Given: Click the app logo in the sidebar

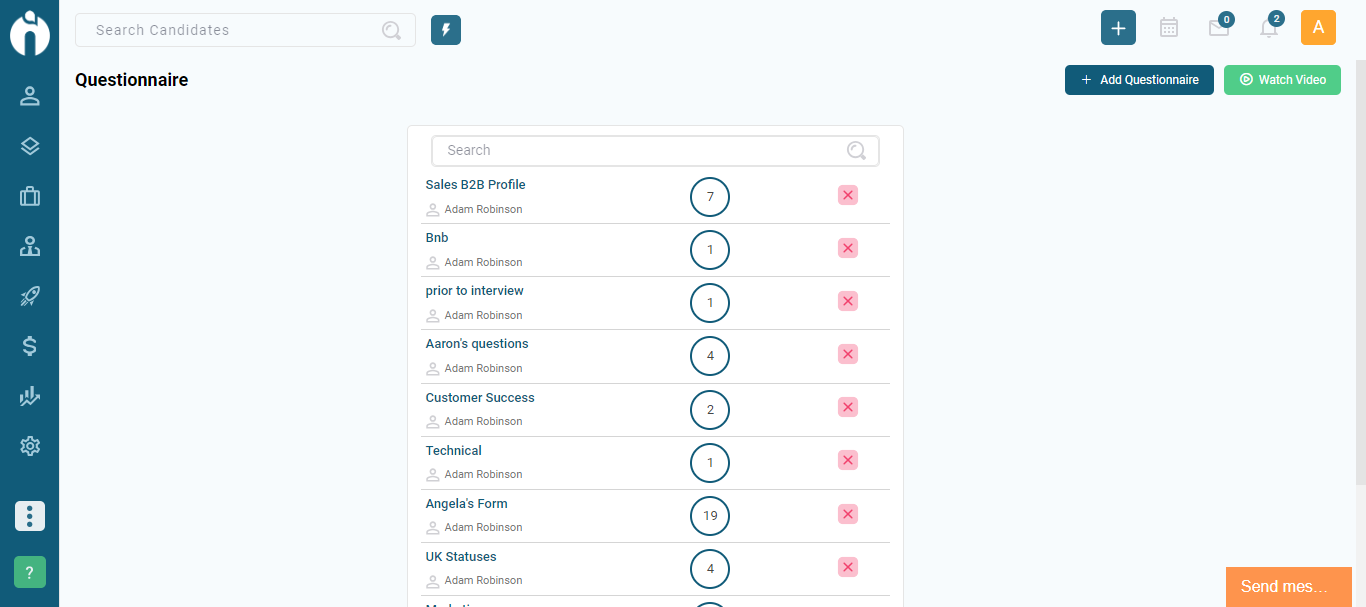Looking at the screenshot, I should tap(30, 32).
